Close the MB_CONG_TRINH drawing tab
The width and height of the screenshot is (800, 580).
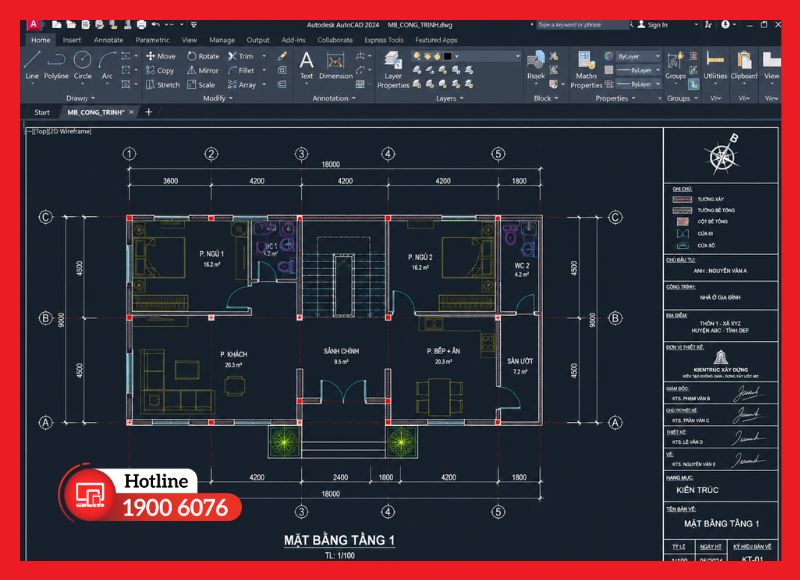pos(132,112)
